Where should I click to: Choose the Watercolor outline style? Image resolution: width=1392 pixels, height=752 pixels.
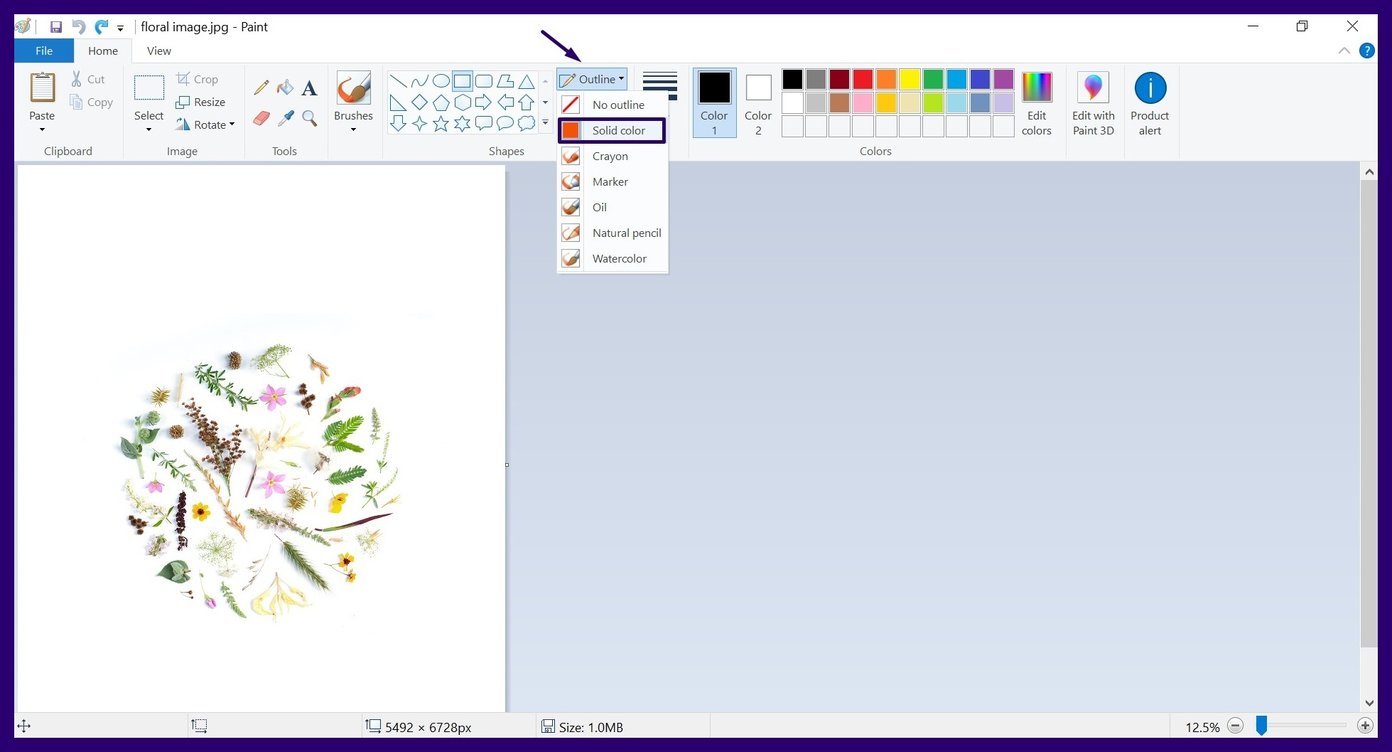tap(618, 258)
